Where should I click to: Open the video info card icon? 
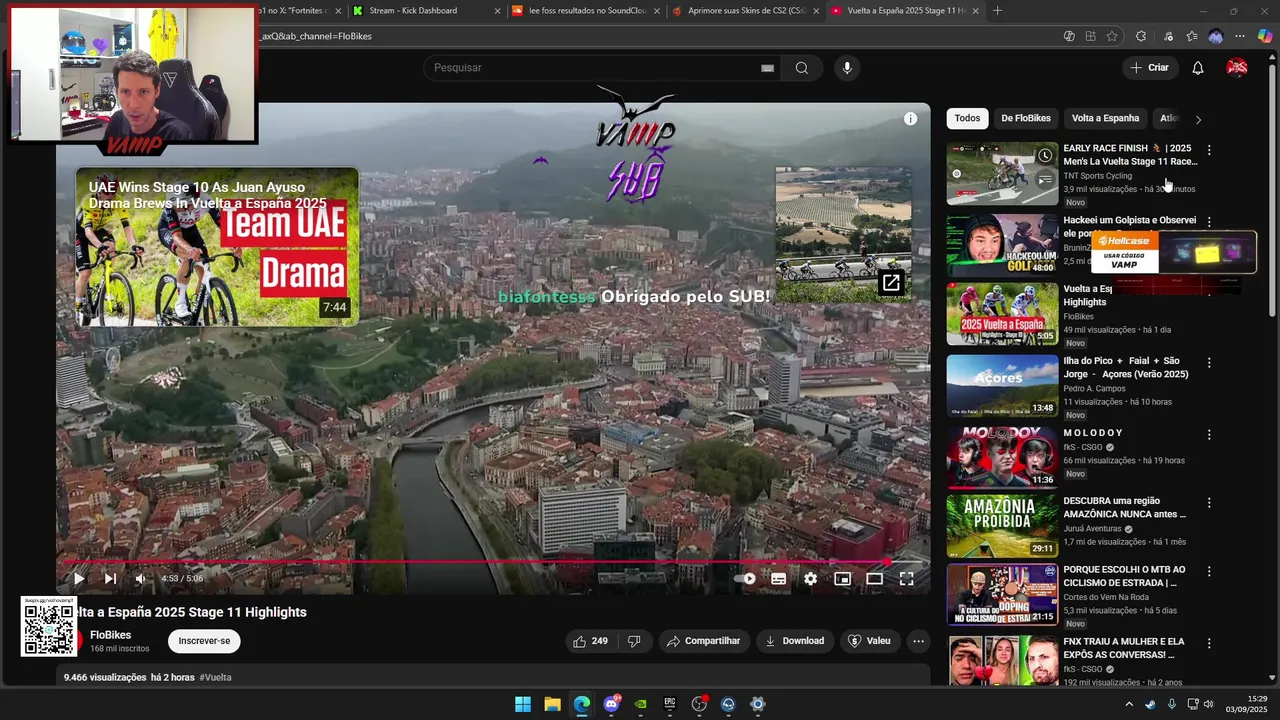(910, 118)
